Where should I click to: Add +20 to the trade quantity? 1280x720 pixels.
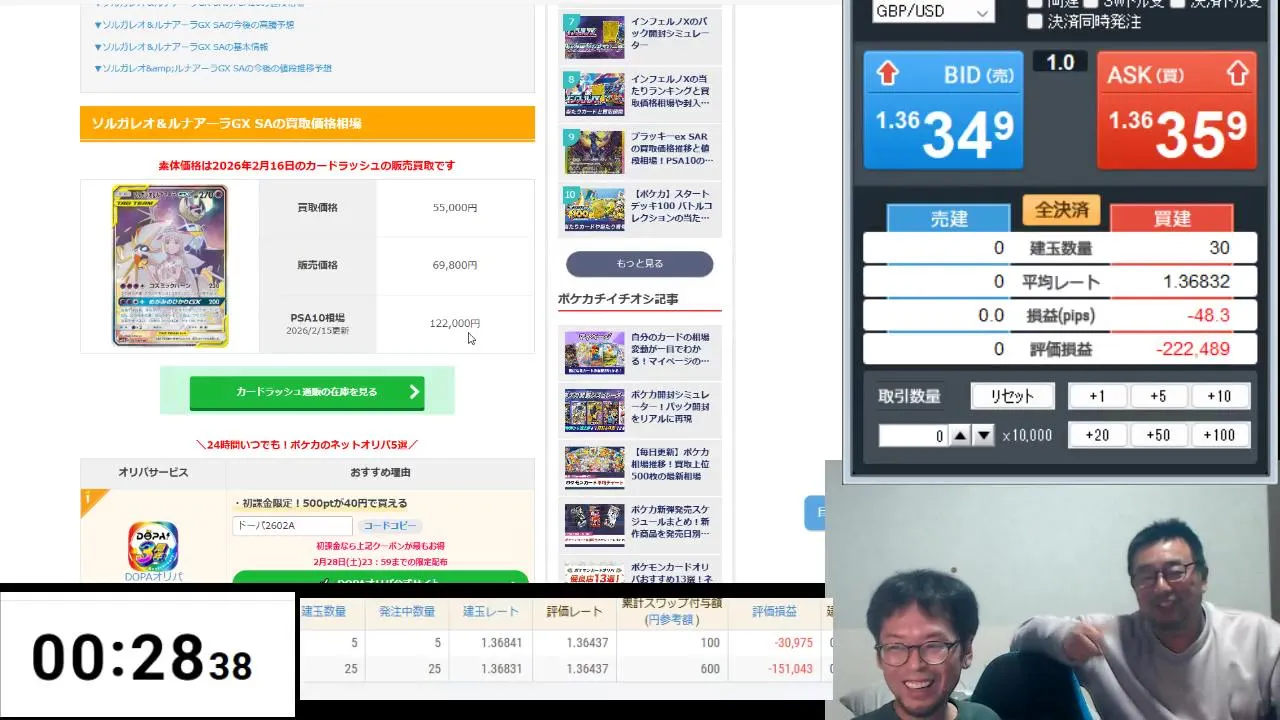[1097, 435]
